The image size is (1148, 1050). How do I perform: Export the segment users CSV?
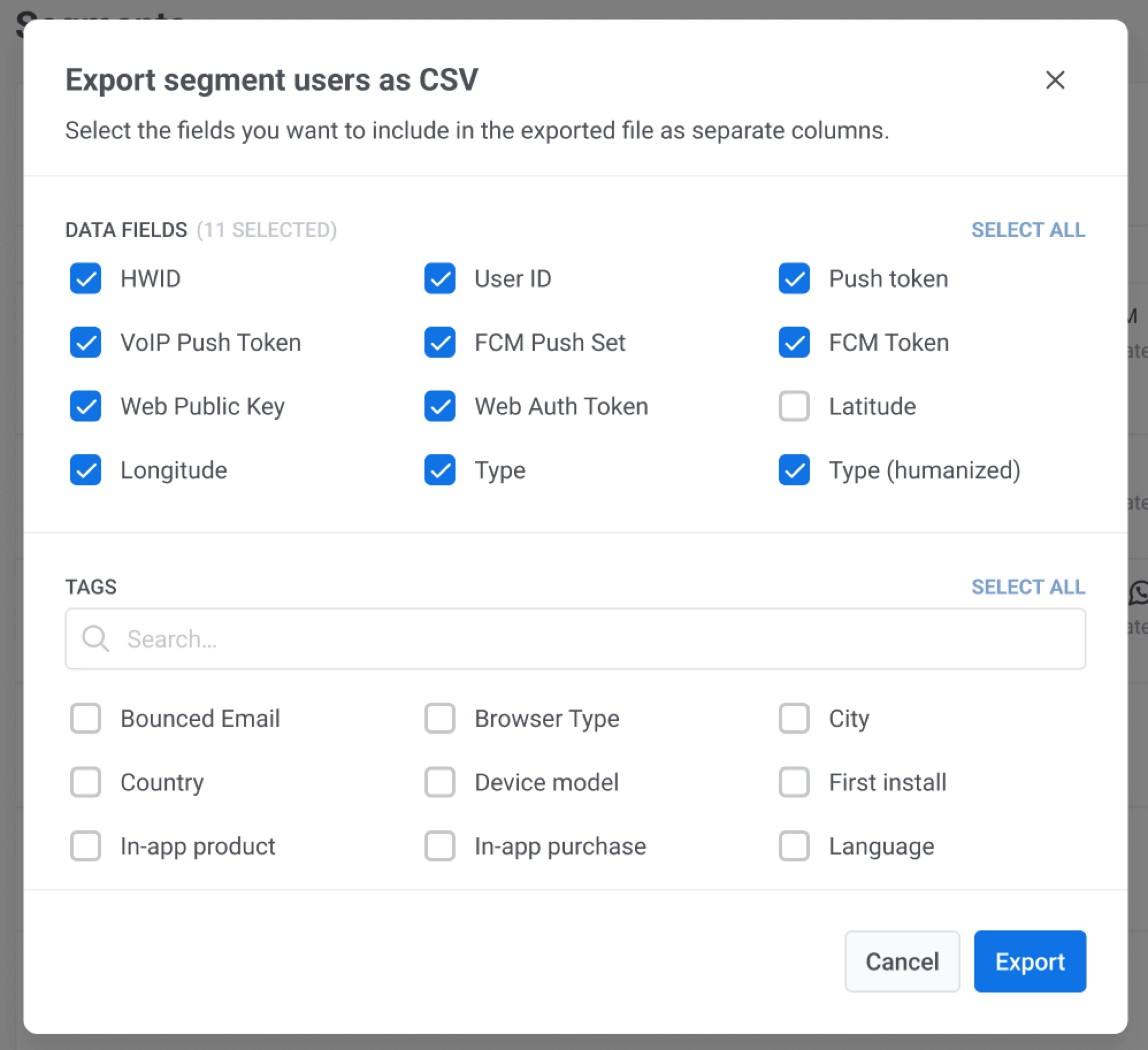click(1030, 962)
